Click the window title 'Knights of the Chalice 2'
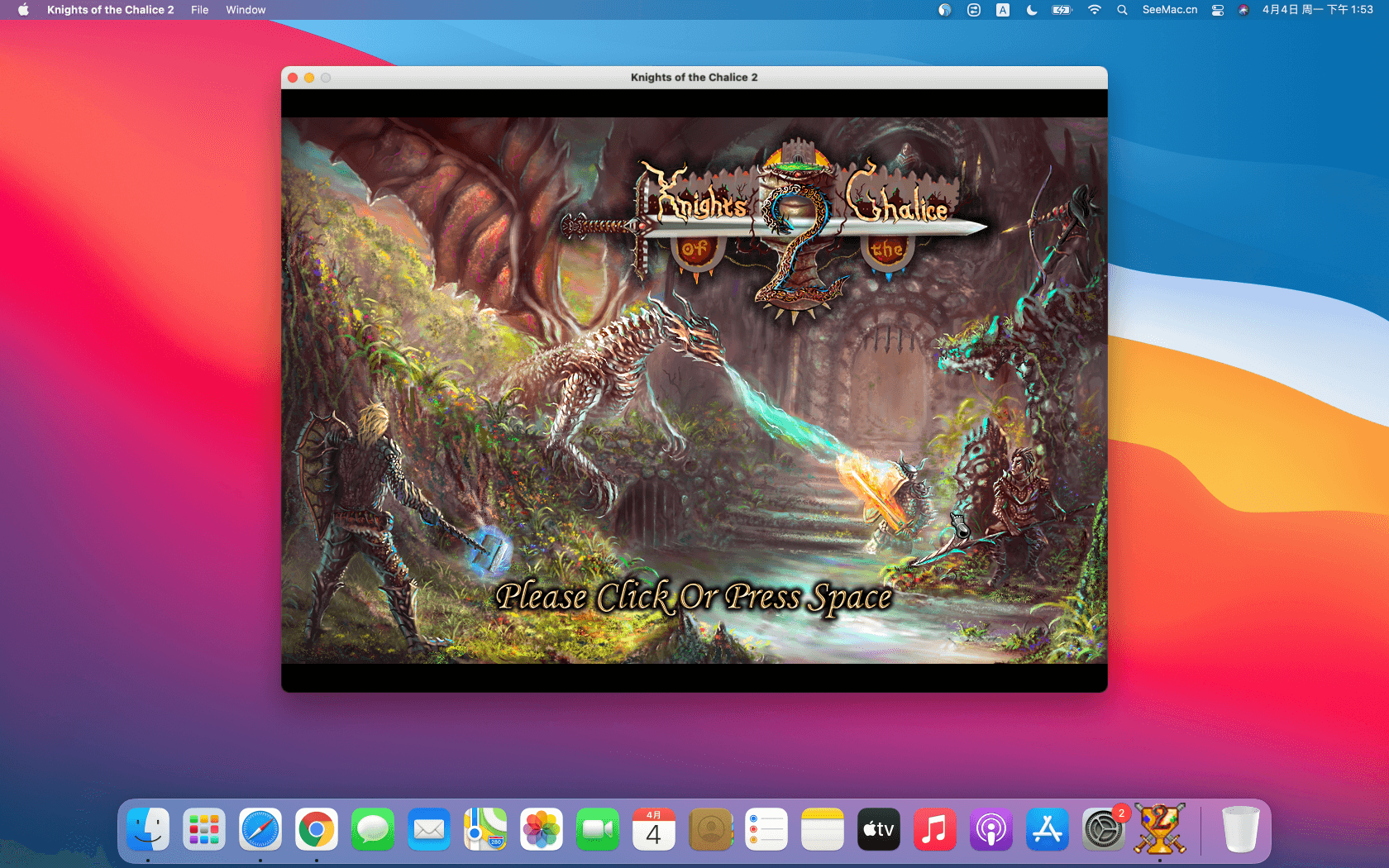Image resolution: width=1389 pixels, height=868 pixels. pyautogui.click(x=694, y=78)
